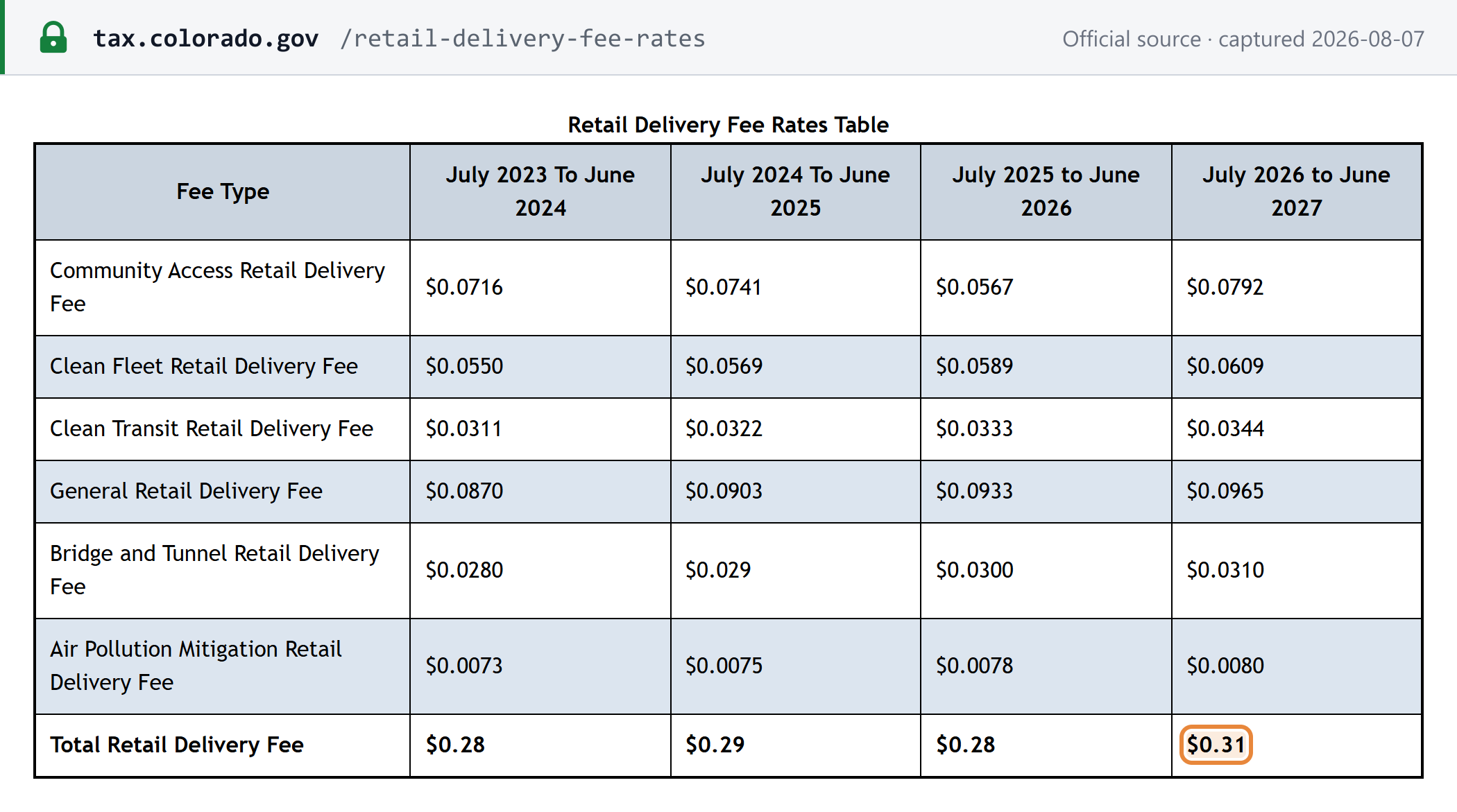Click the Clean Fleet Retail Delivery Fee label

click(204, 366)
